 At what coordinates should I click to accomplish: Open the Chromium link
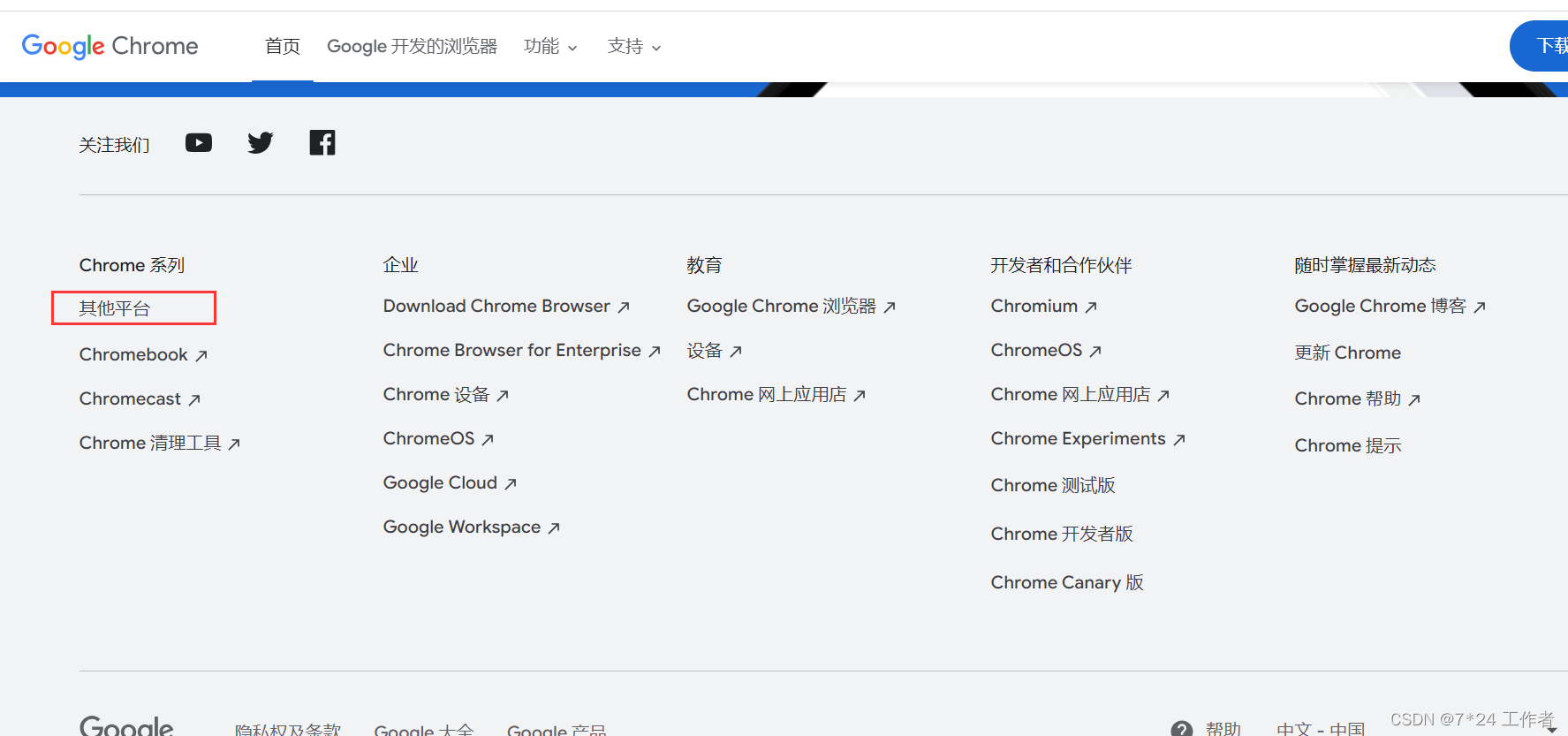click(x=1044, y=306)
